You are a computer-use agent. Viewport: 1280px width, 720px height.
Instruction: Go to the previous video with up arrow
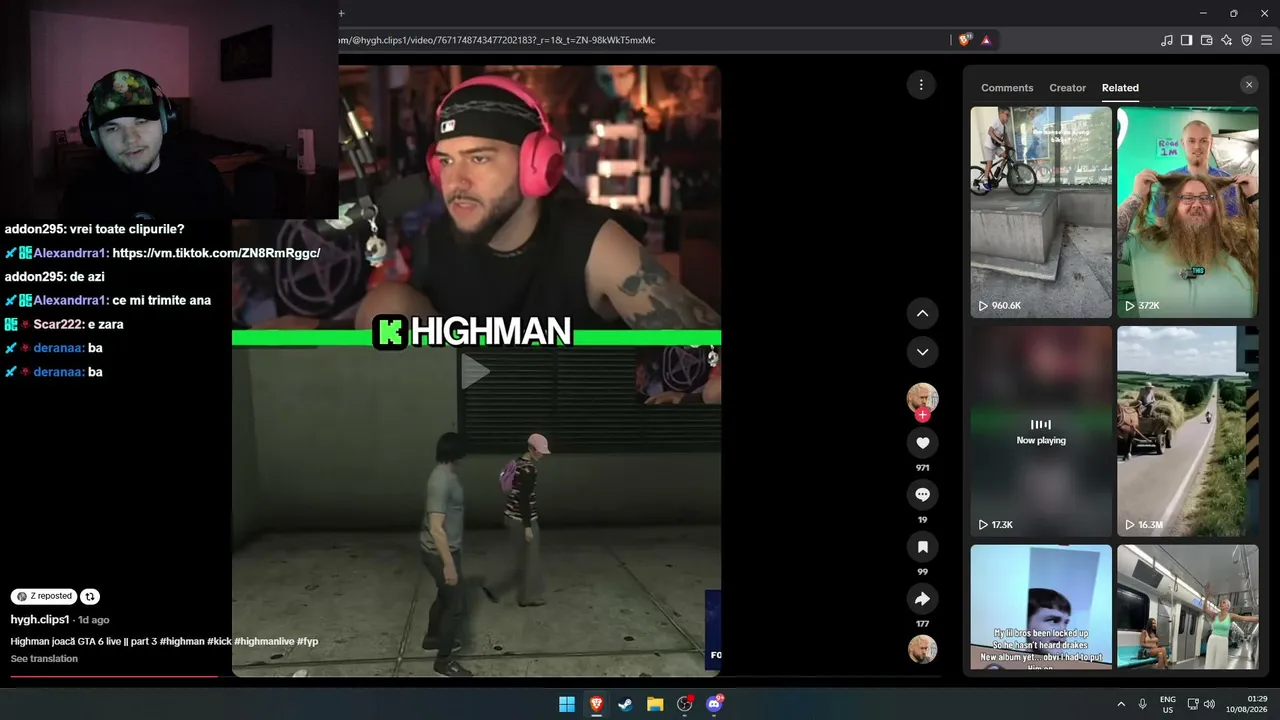[922, 313]
